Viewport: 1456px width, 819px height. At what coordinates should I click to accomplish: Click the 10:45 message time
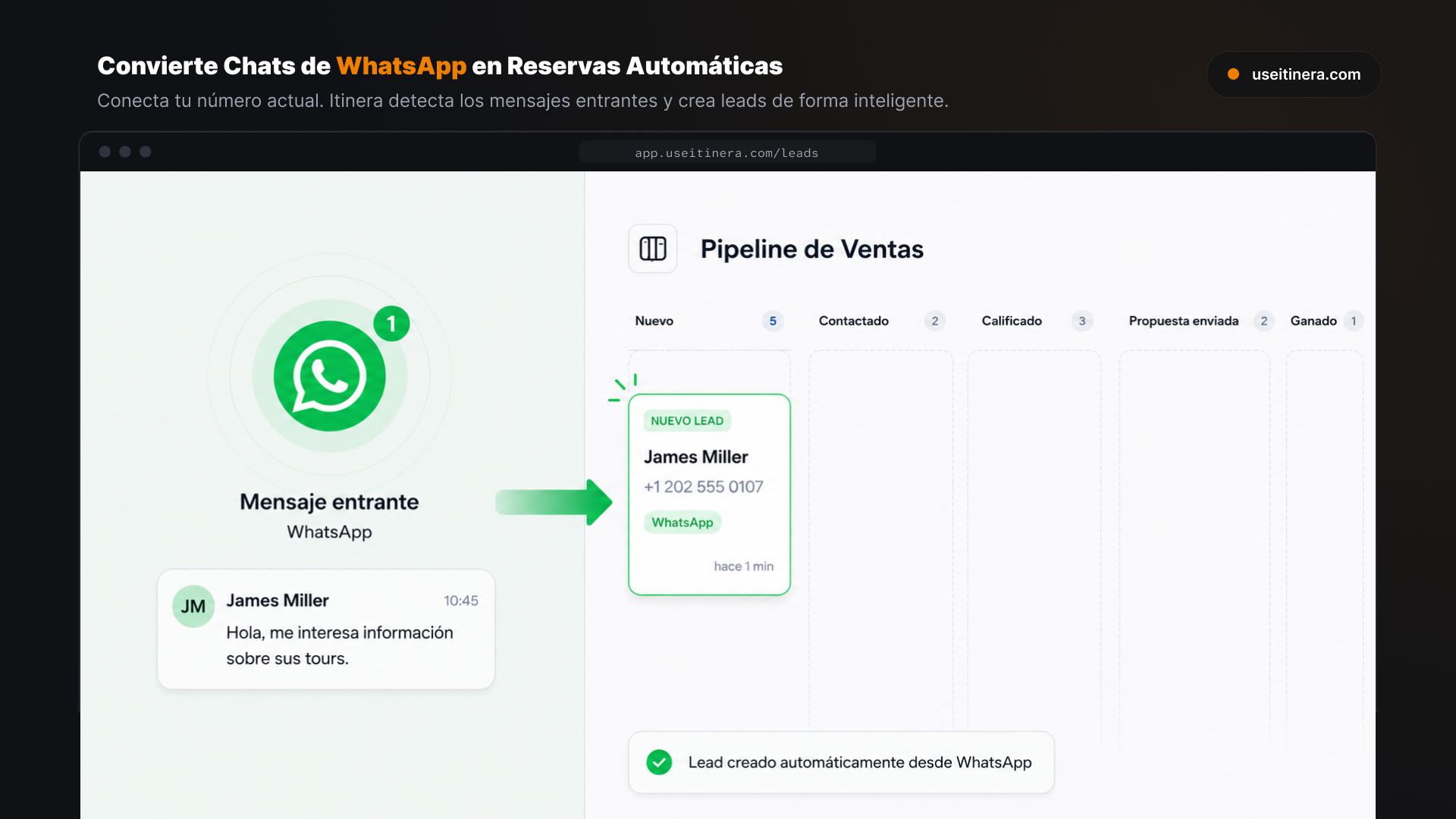coord(461,601)
